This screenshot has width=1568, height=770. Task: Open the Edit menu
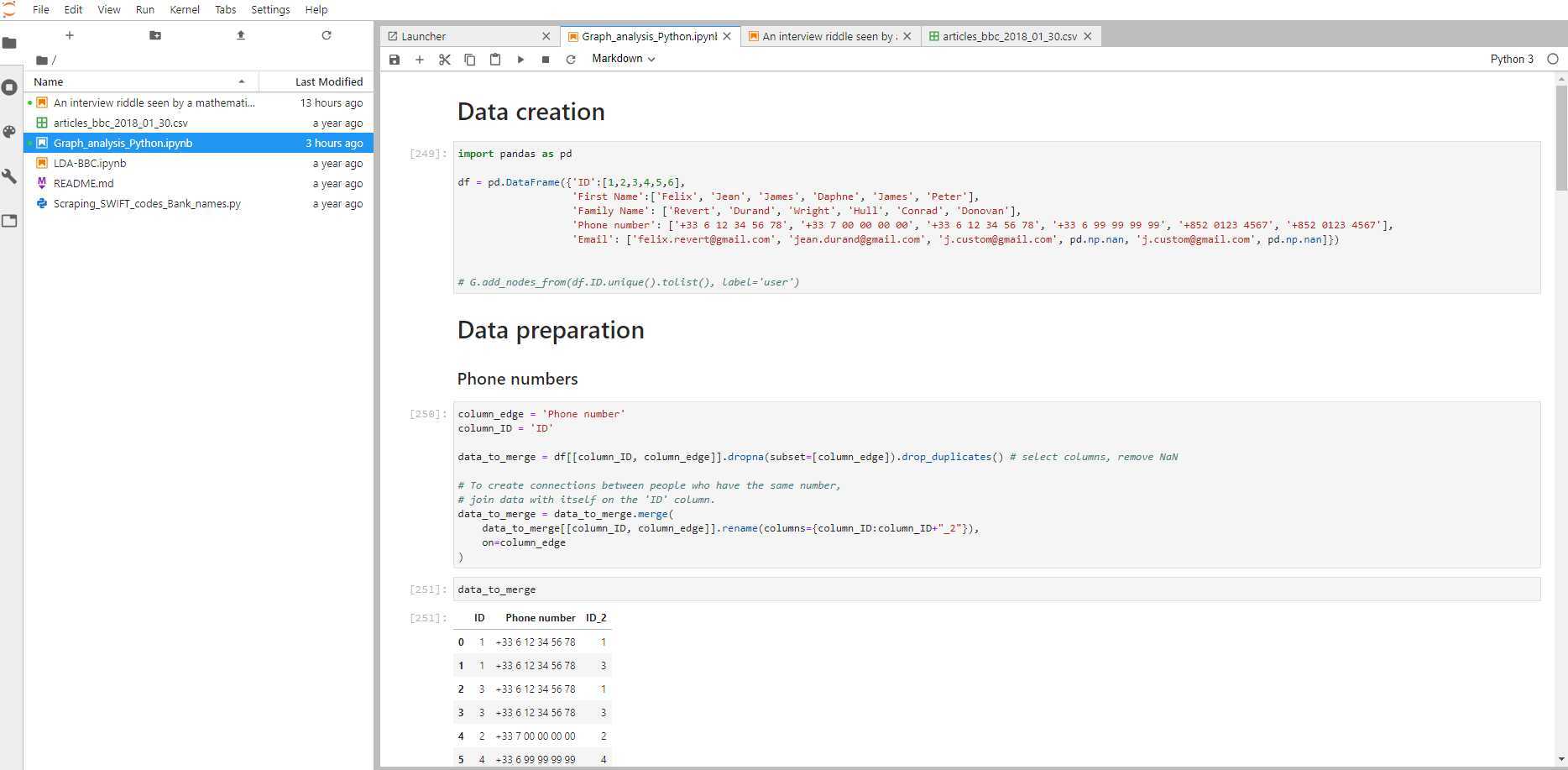click(x=73, y=9)
